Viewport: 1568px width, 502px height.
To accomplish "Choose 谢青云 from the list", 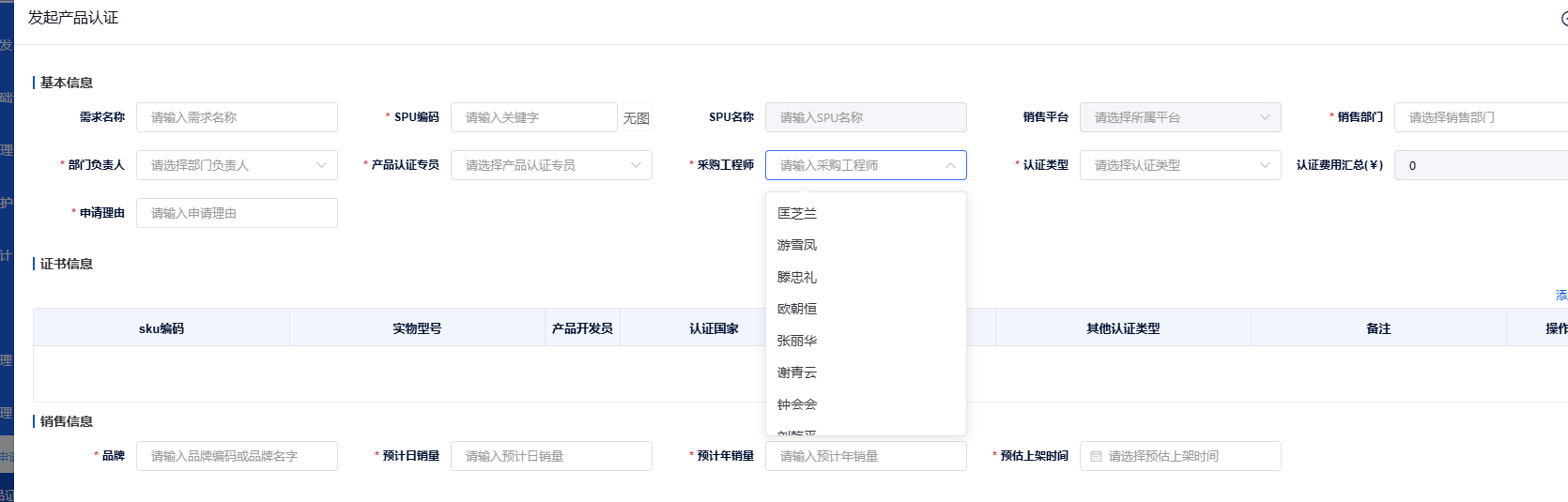I will (x=797, y=373).
